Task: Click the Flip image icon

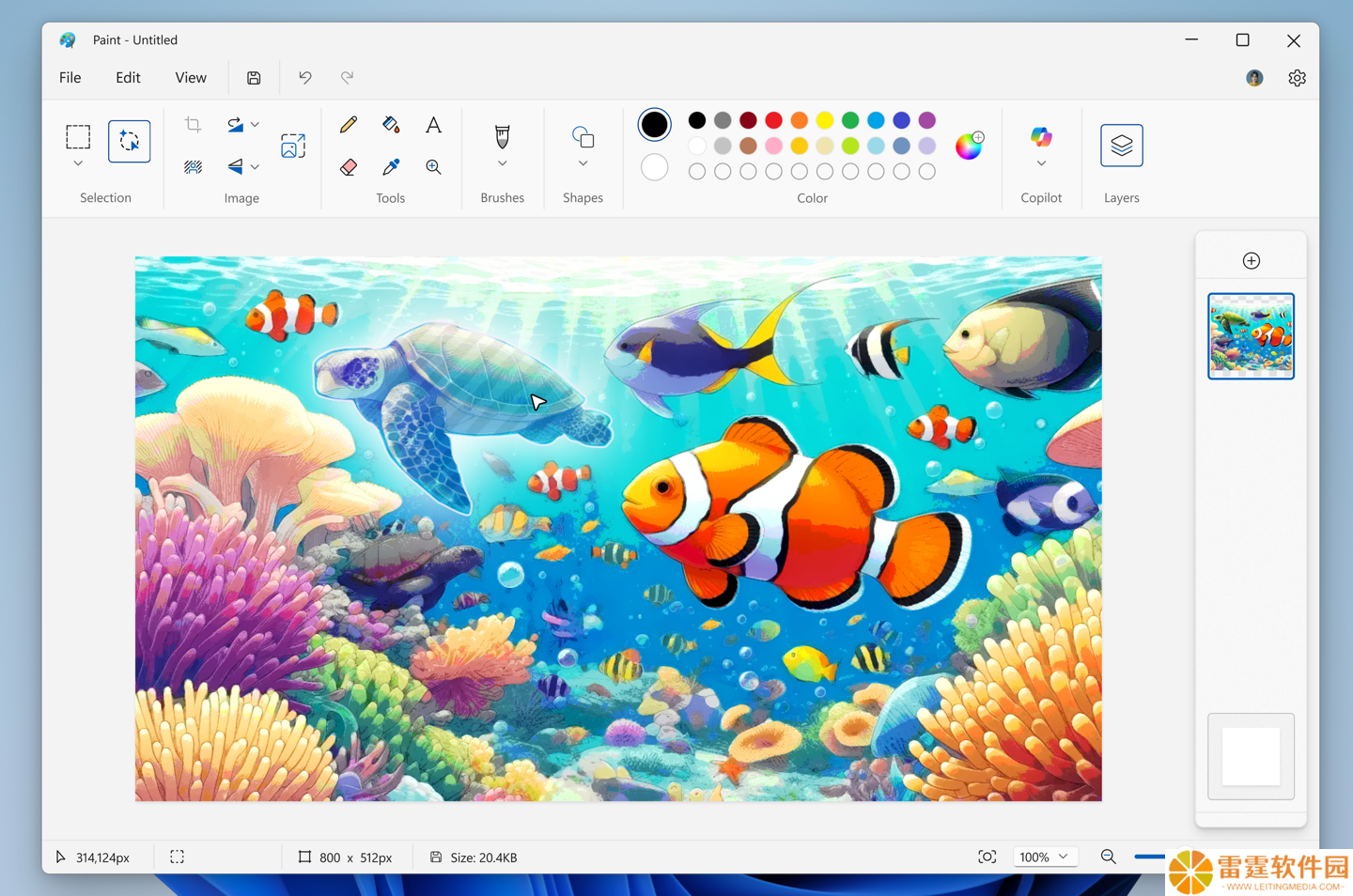Action: 235,166
